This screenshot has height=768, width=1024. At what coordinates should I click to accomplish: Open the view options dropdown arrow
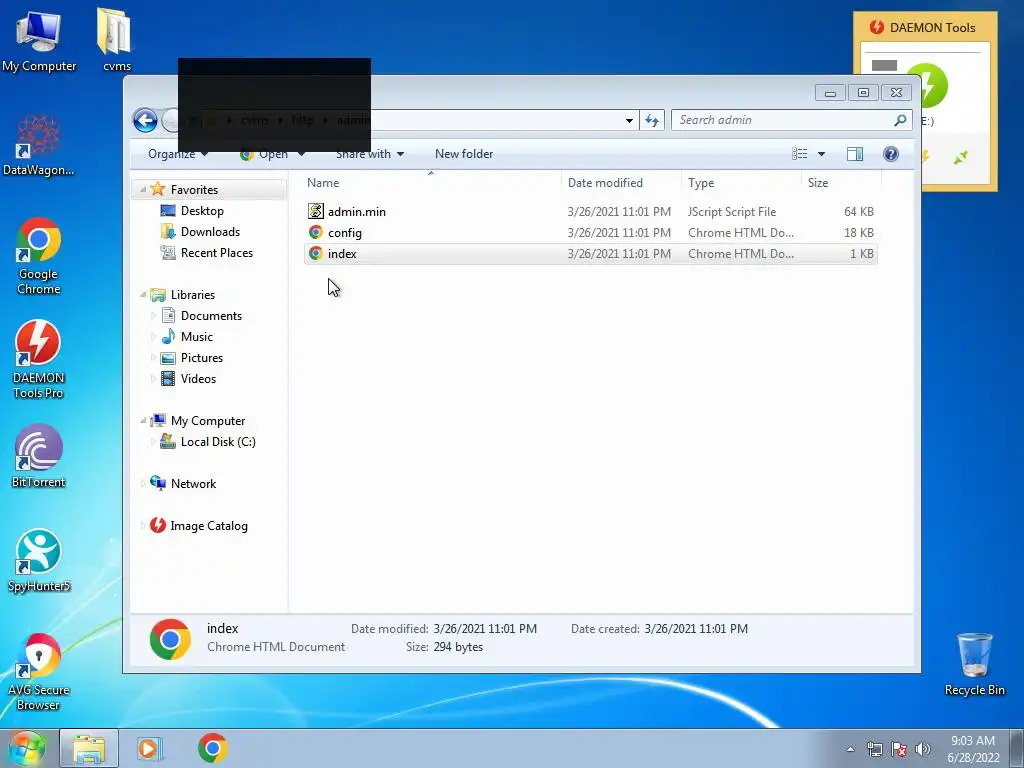pyautogui.click(x=822, y=153)
